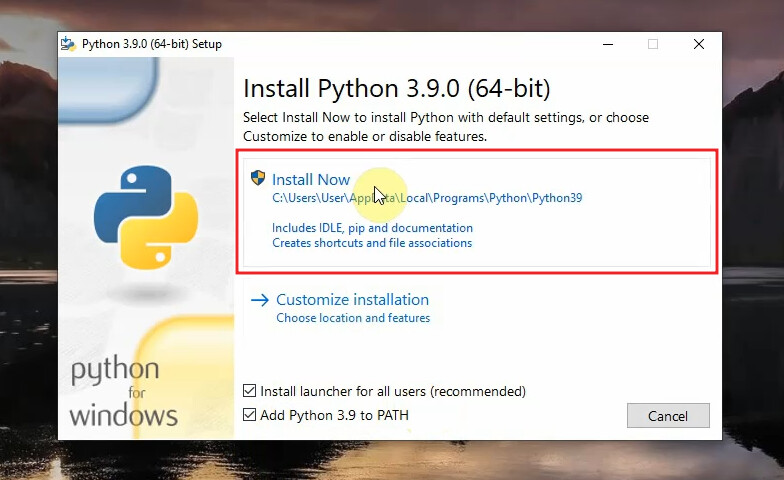Uncheck the Add Python 3.9 to PATH checkbox

pos(250,415)
